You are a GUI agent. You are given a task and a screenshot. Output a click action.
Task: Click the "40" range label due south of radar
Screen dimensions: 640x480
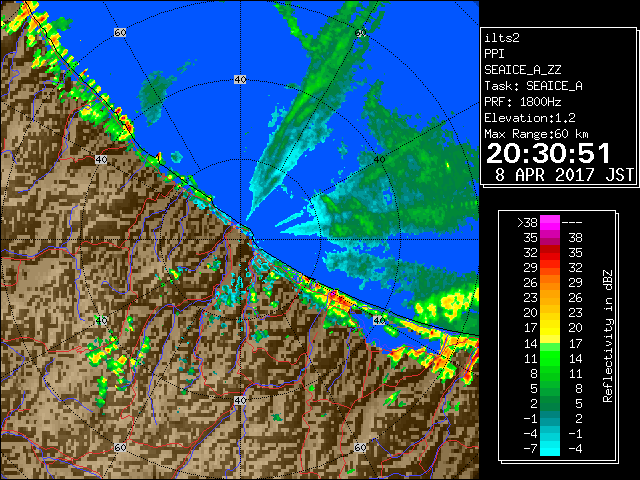click(240, 400)
